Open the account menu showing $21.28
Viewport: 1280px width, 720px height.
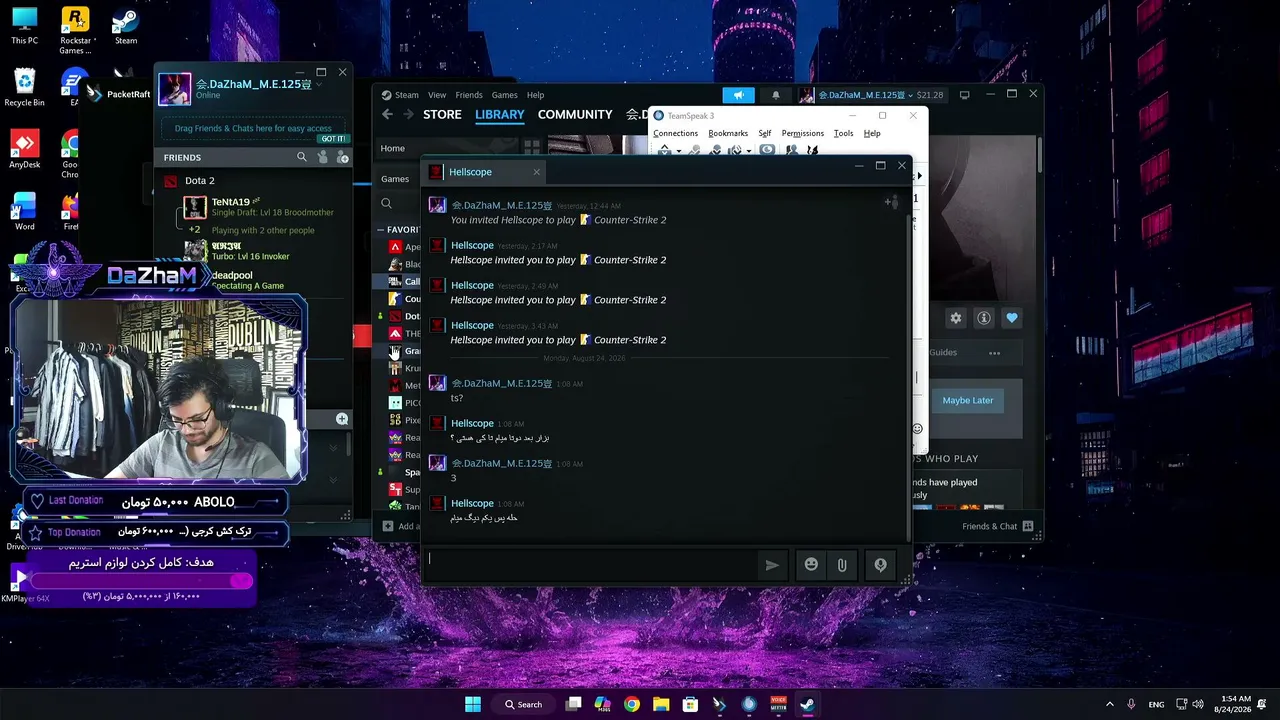coord(871,95)
